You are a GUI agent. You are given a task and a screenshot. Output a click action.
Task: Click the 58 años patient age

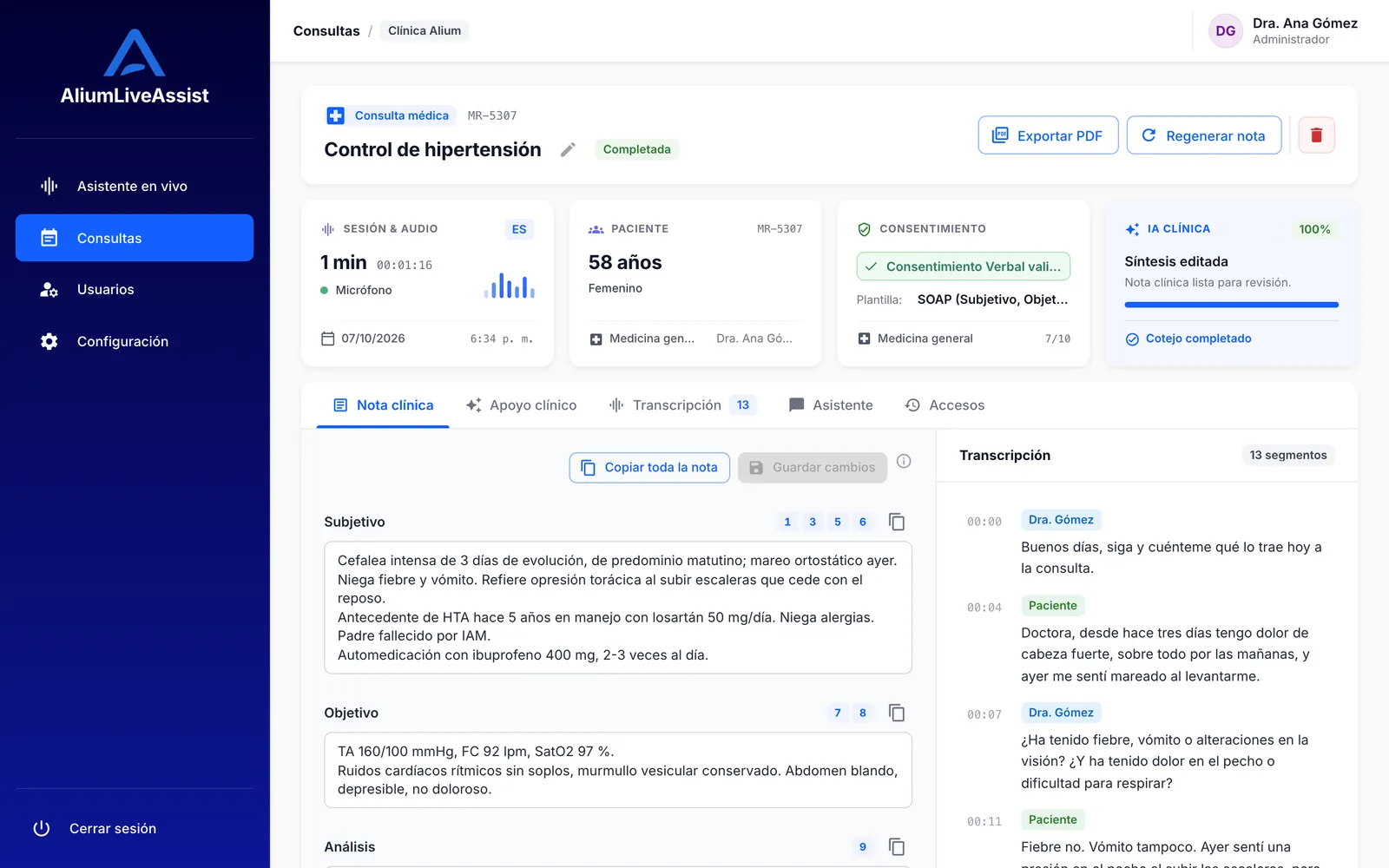(625, 262)
